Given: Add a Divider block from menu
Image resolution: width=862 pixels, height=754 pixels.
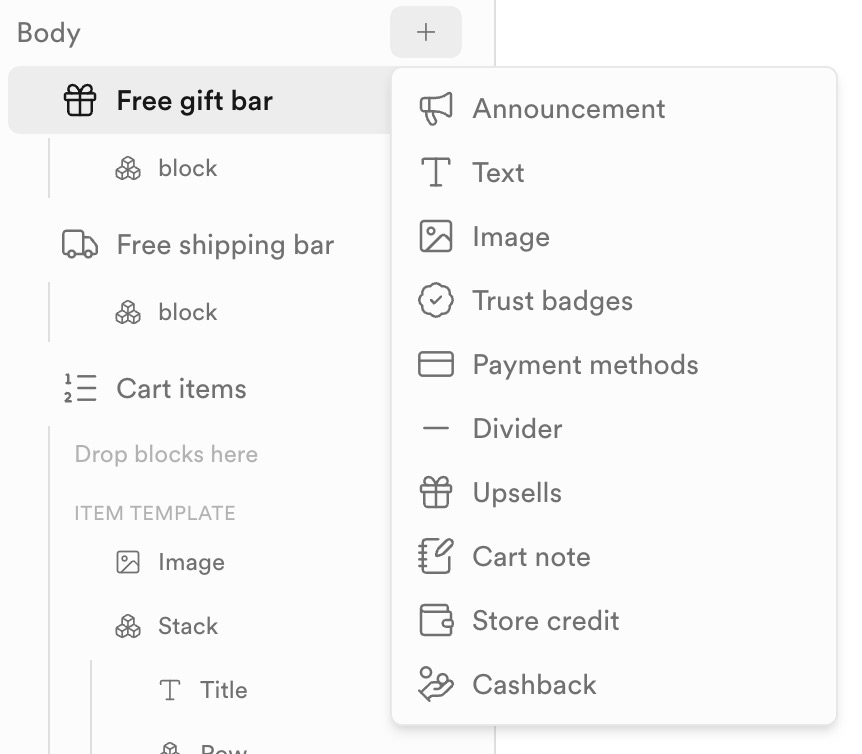Looking at the screenshot, I should click(614, 428).
